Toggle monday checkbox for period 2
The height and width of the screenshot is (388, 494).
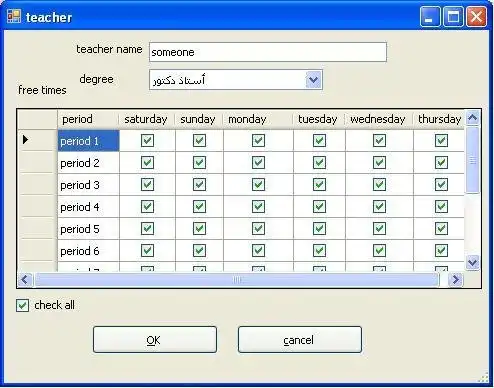coord(258,162)
